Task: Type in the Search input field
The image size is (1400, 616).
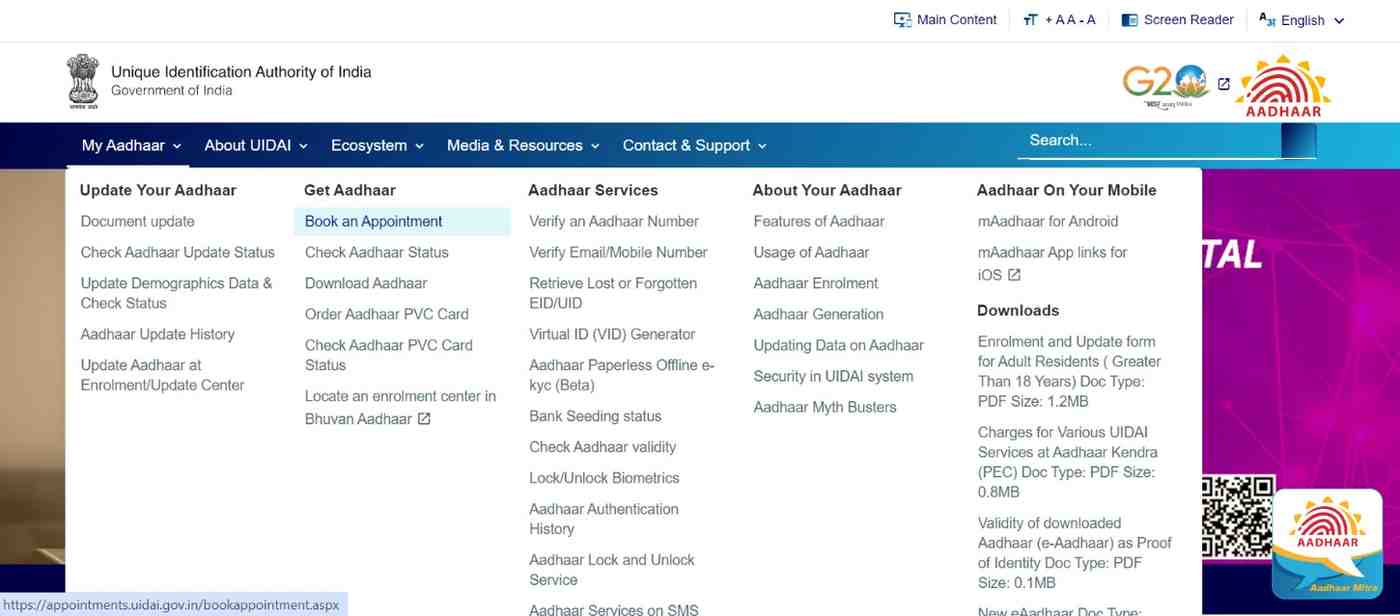Action: (1147, 141)
